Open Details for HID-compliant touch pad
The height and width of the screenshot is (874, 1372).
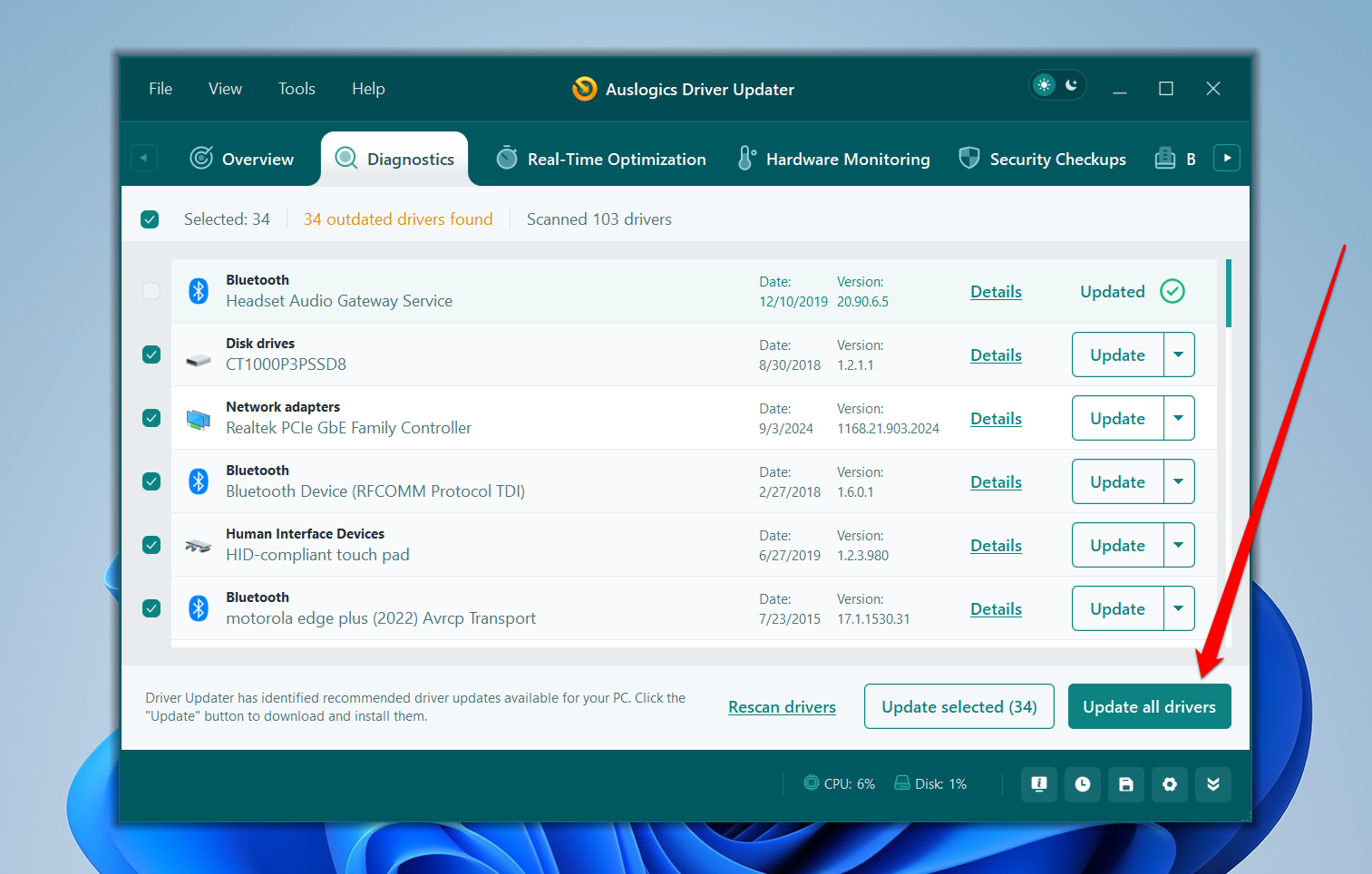996,546
